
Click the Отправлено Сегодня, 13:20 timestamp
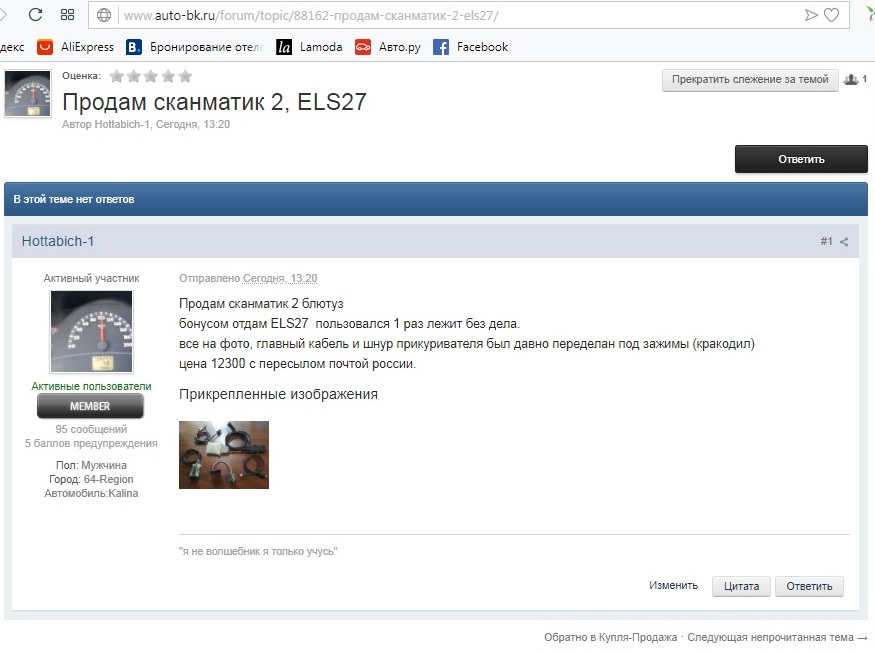click(x=248, y=278)
